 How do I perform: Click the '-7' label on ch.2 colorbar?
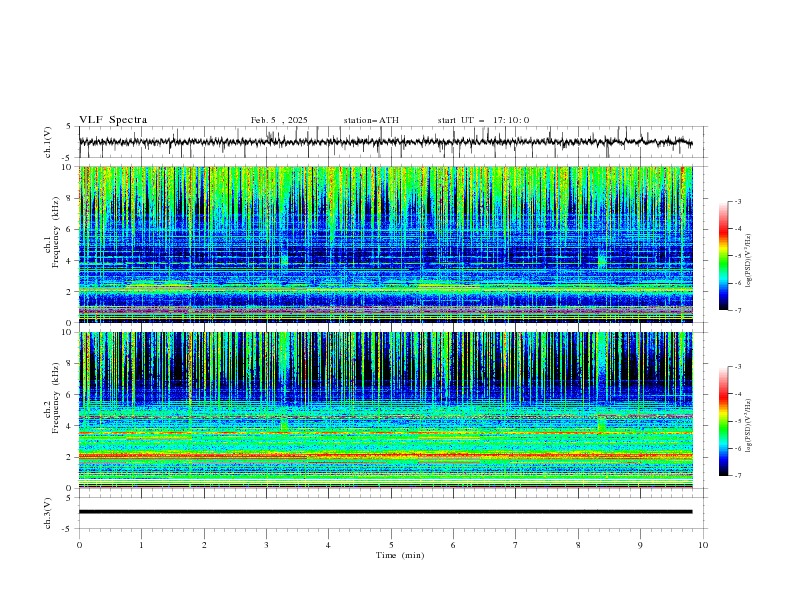click(737, 475)
